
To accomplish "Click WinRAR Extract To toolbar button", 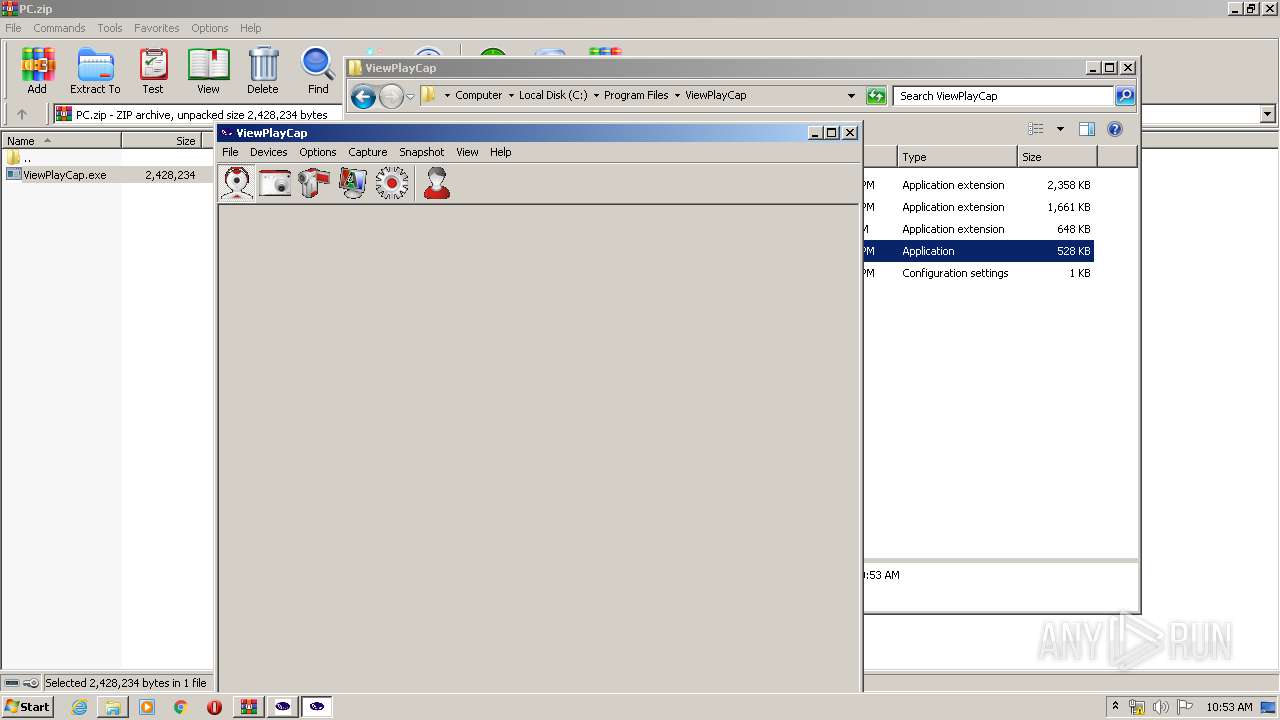I will pos(95,71).
